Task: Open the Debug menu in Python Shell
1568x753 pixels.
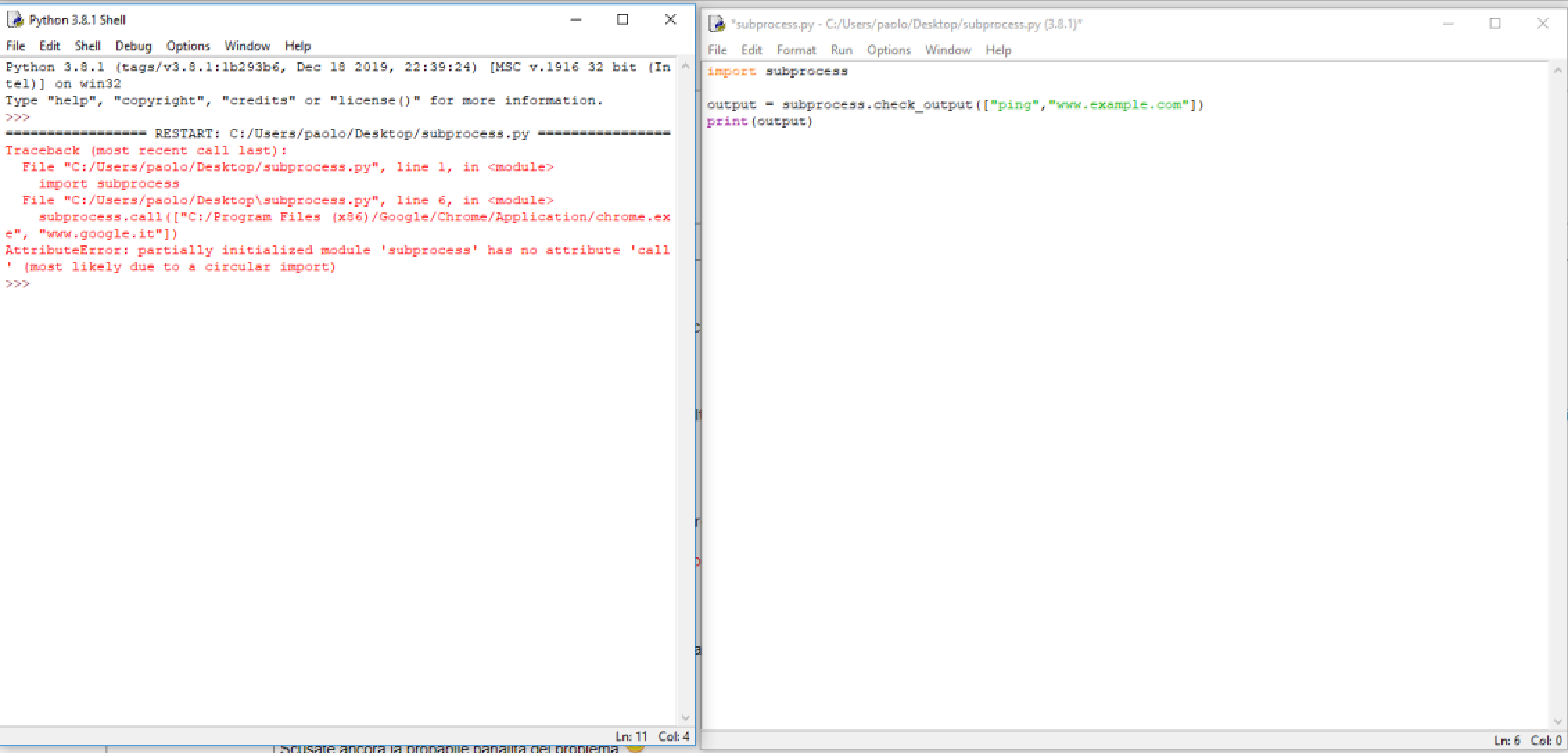Action: [x=133, y=46]
